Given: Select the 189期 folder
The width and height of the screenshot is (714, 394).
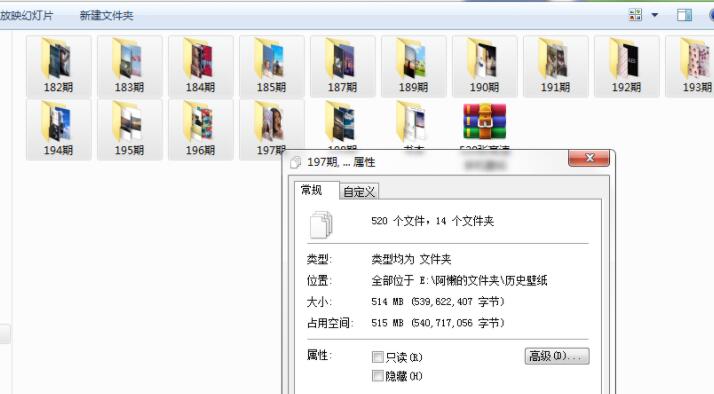Looking at the screenshot, I should (413, 66).
